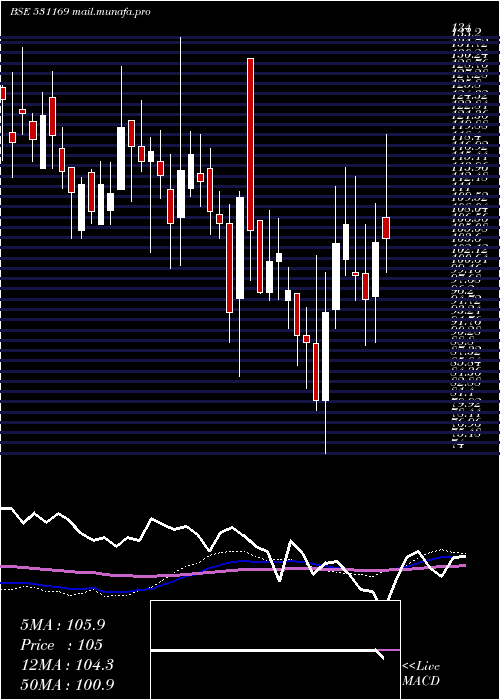Image resolution: width=500 pixels, height=700 pixels.
Task: Click the BSE 531169 mail.munafa.pro title text
Action: 80,12
